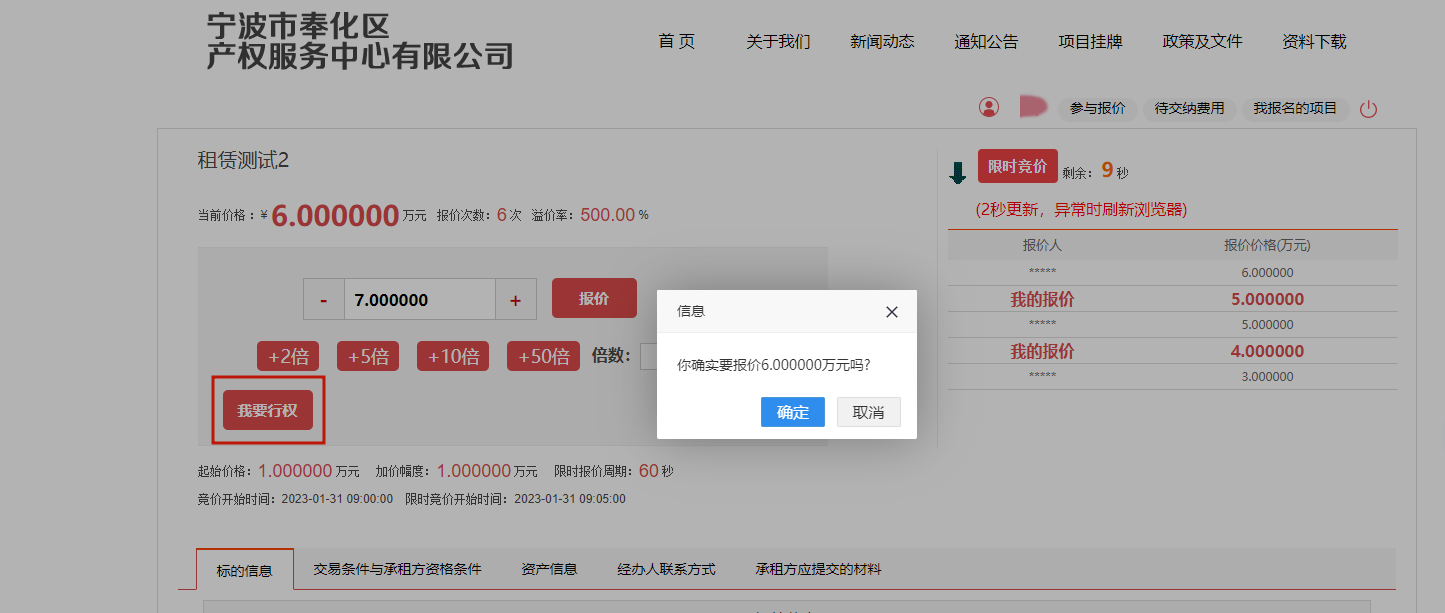
Task: Open the 项目挂牌 menu item
Action: coord(1090,41)
